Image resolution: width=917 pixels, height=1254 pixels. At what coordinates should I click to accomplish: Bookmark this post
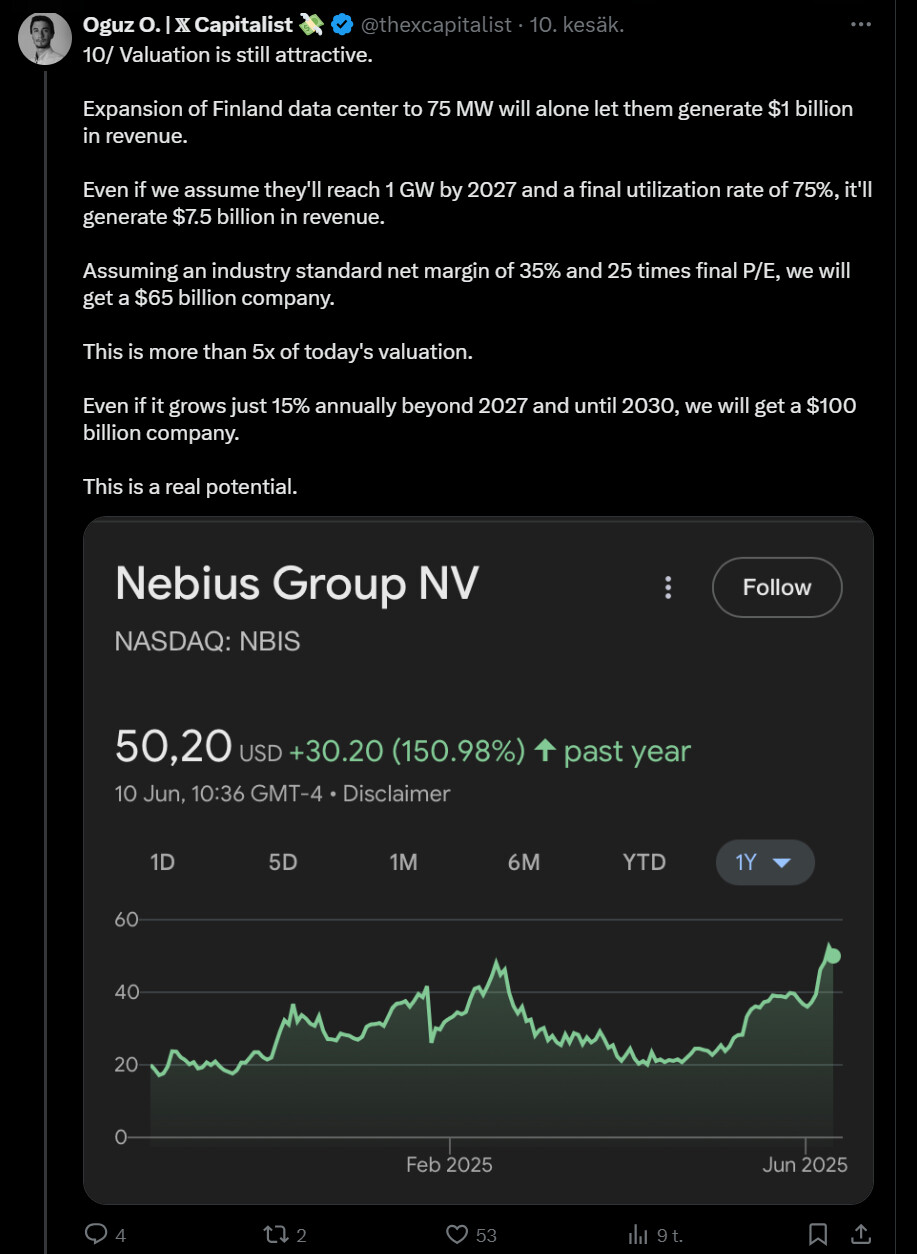[x=817, y=1234]
